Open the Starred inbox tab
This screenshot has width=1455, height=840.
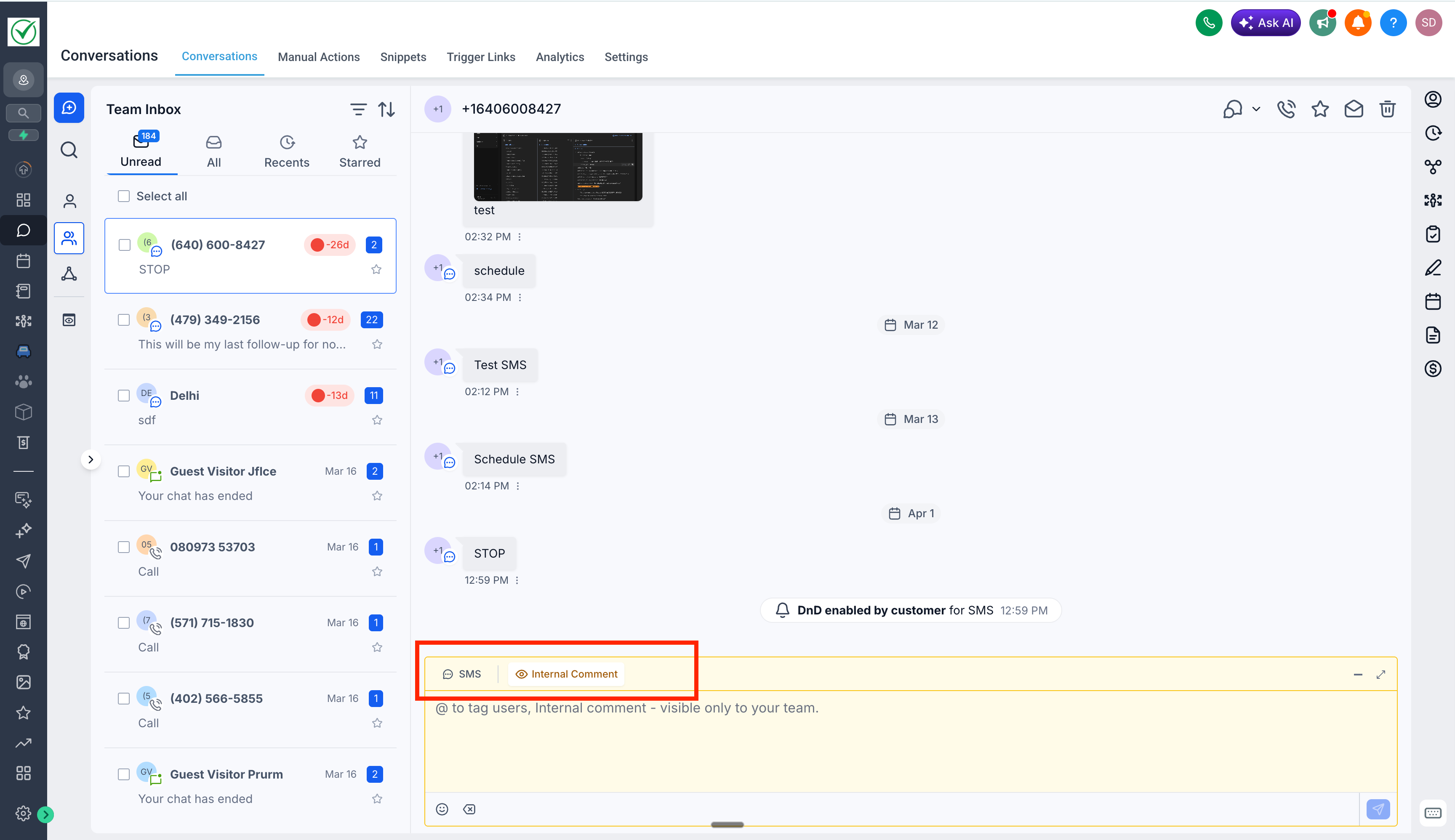[359, 152]
